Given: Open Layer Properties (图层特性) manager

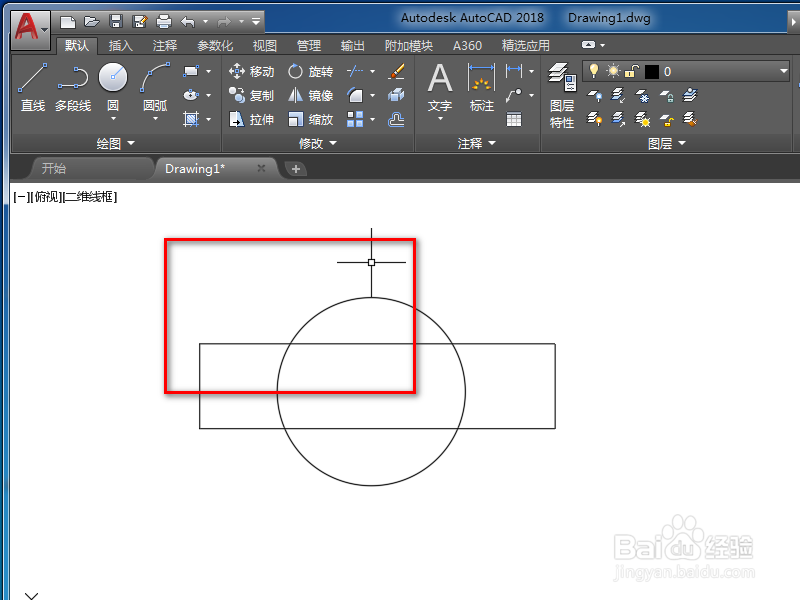Looking at the screenshot, I should tap(562, 95).
